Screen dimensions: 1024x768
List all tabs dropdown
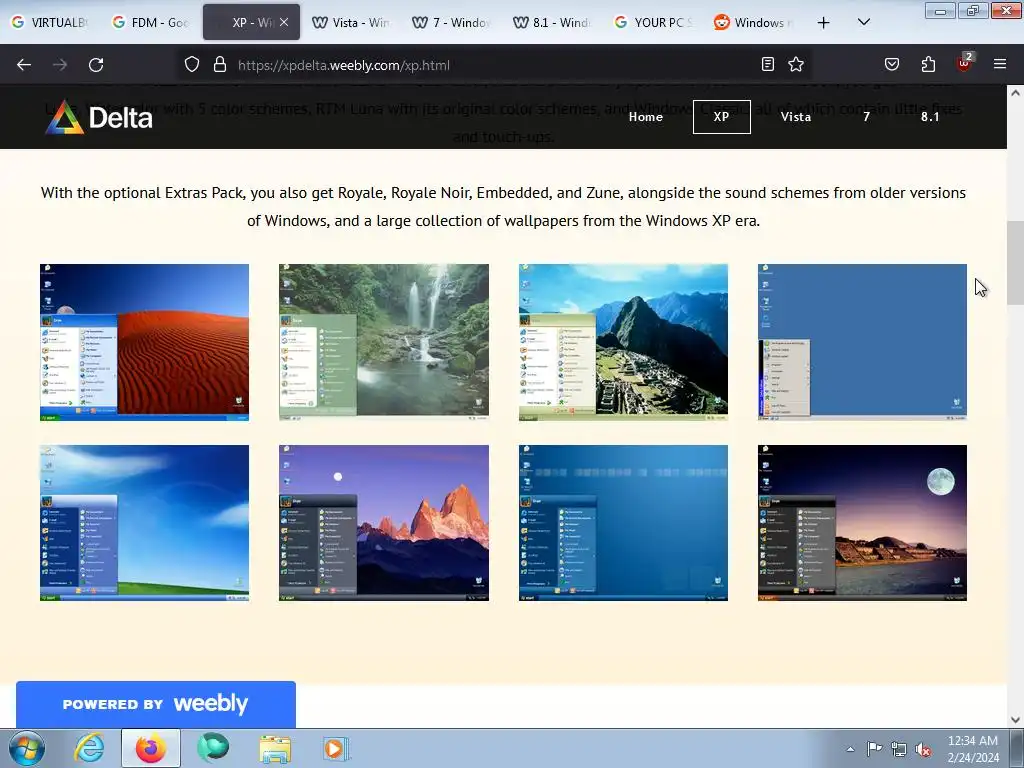(x=863, y=22)
